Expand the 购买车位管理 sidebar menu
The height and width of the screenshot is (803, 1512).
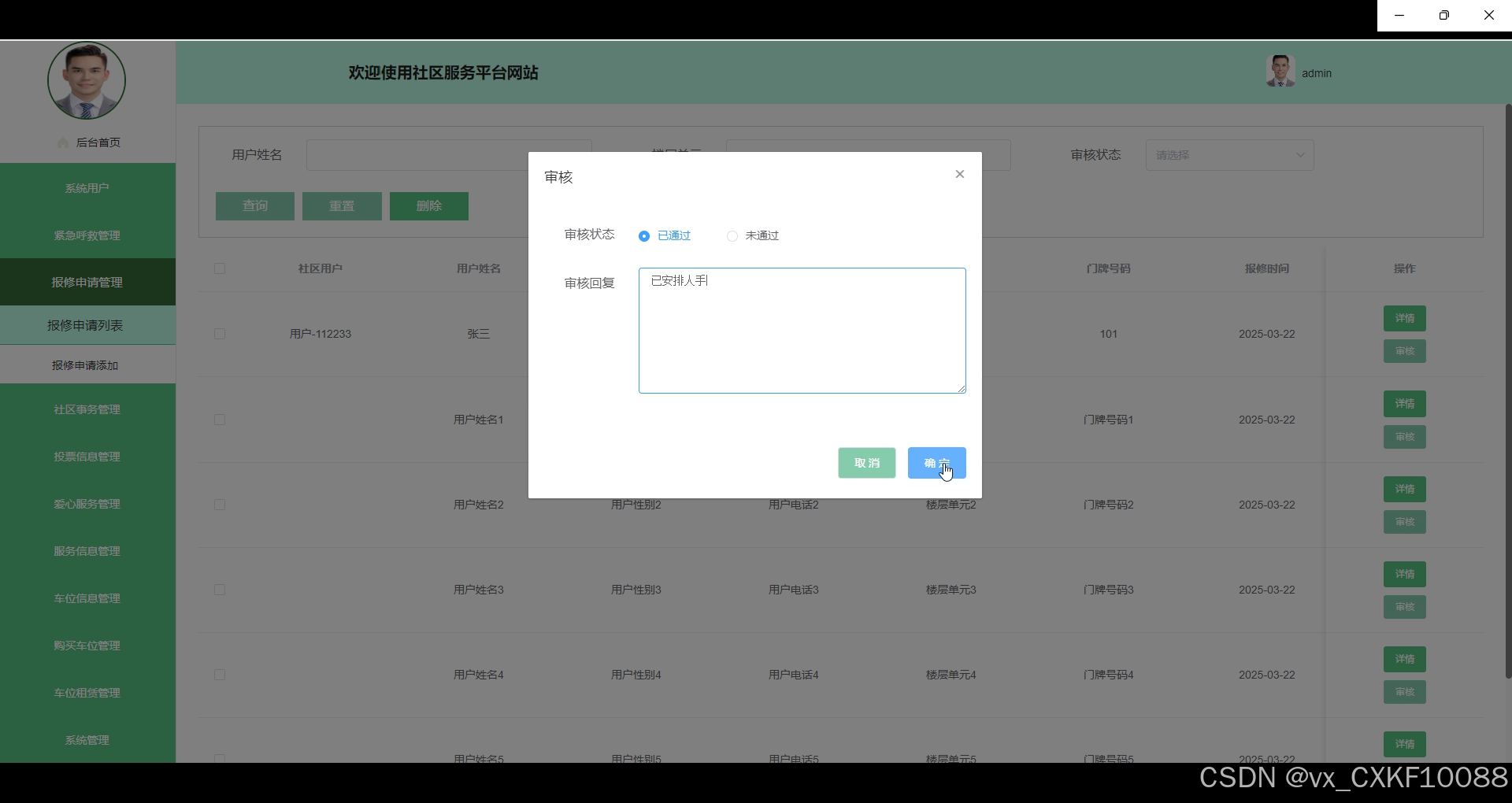(87, 646)
